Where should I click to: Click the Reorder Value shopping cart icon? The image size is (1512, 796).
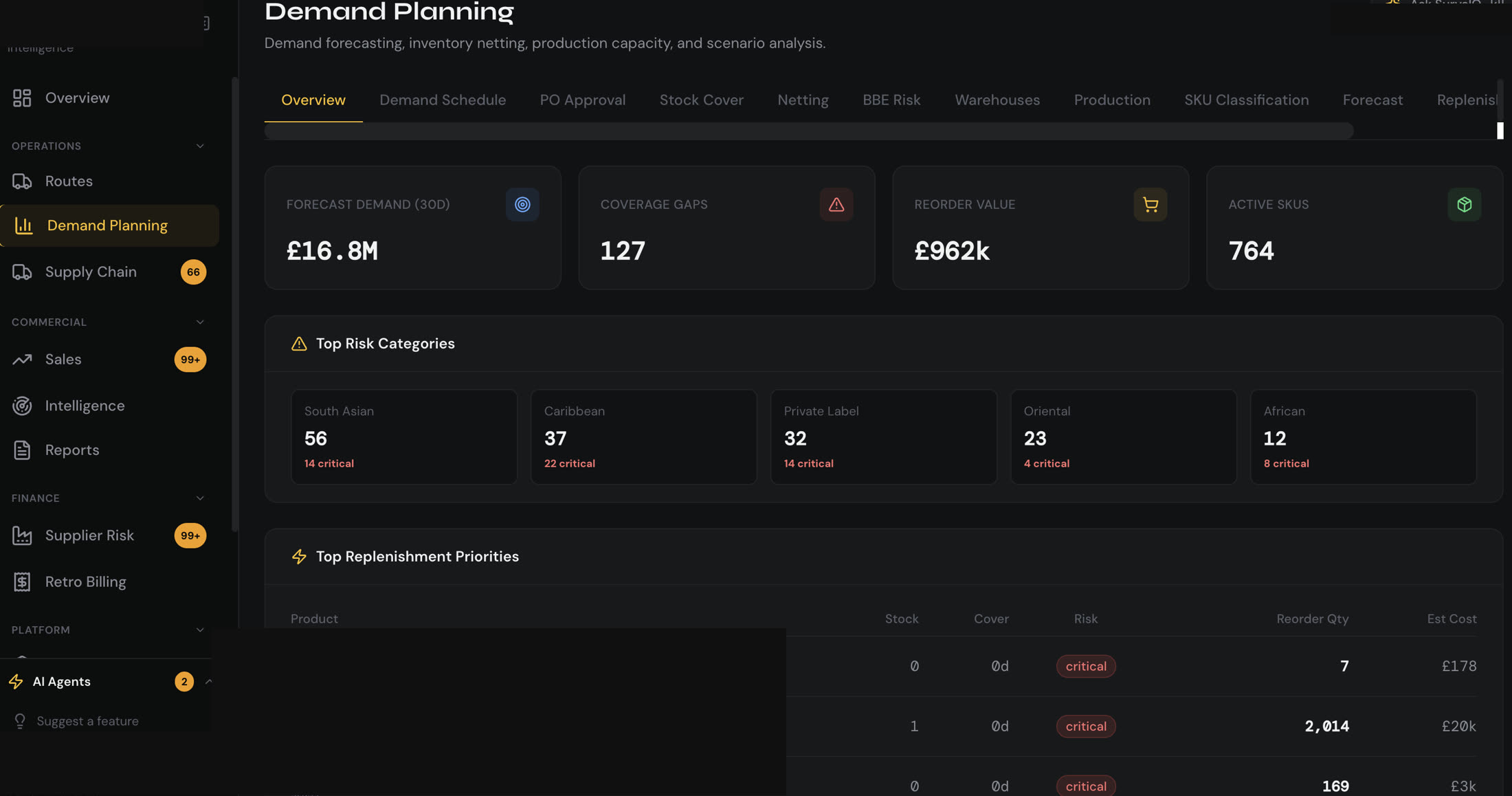pyautogui.click(x=1150, y=205)
